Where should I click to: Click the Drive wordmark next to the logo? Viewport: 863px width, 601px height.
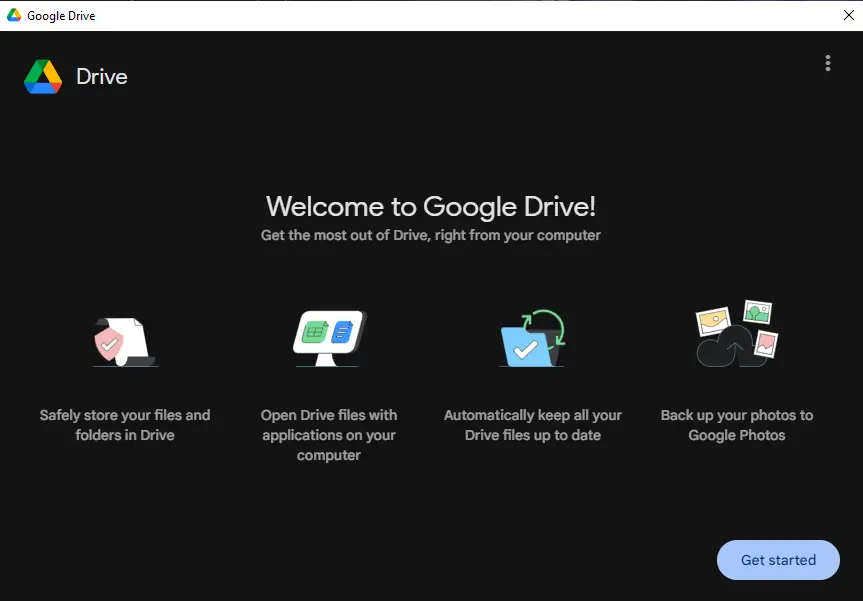click(102, 76)
